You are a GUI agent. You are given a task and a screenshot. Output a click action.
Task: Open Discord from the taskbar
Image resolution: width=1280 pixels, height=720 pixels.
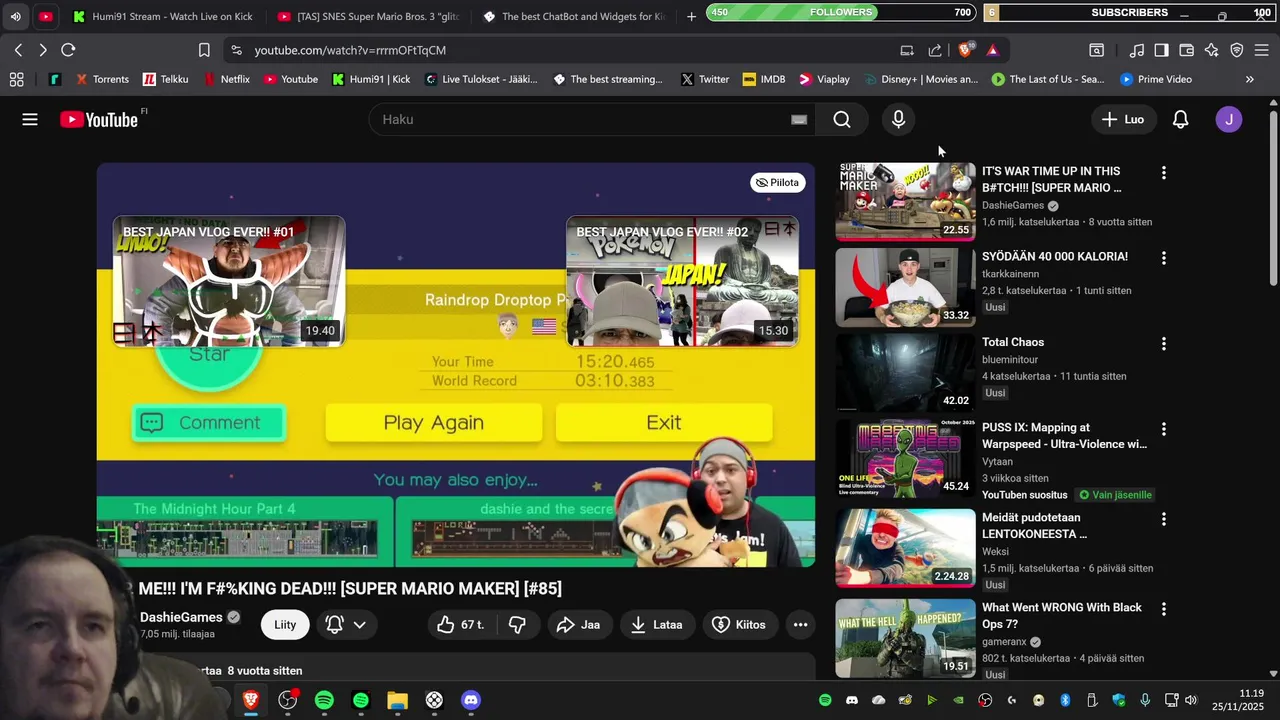click(471, 700)
